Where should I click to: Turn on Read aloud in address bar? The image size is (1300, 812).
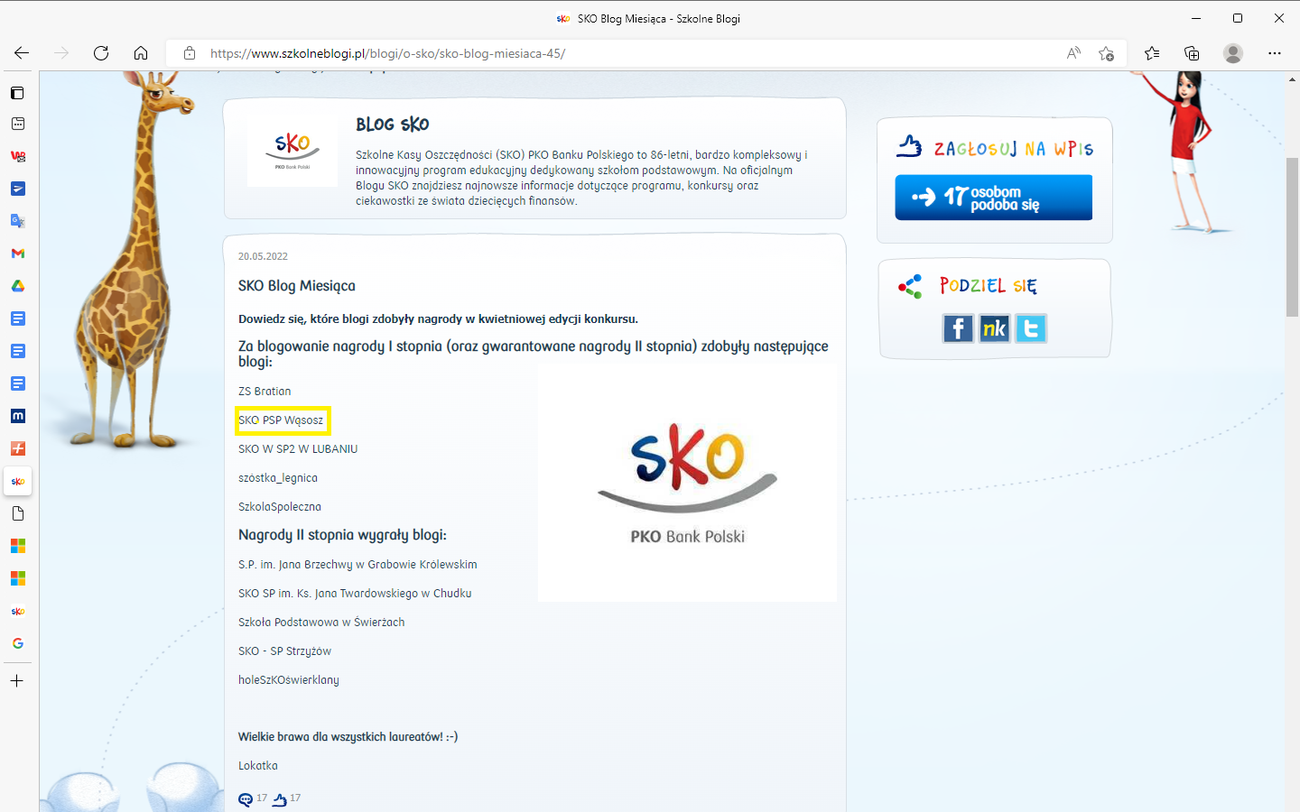(x=1074, y=53)
